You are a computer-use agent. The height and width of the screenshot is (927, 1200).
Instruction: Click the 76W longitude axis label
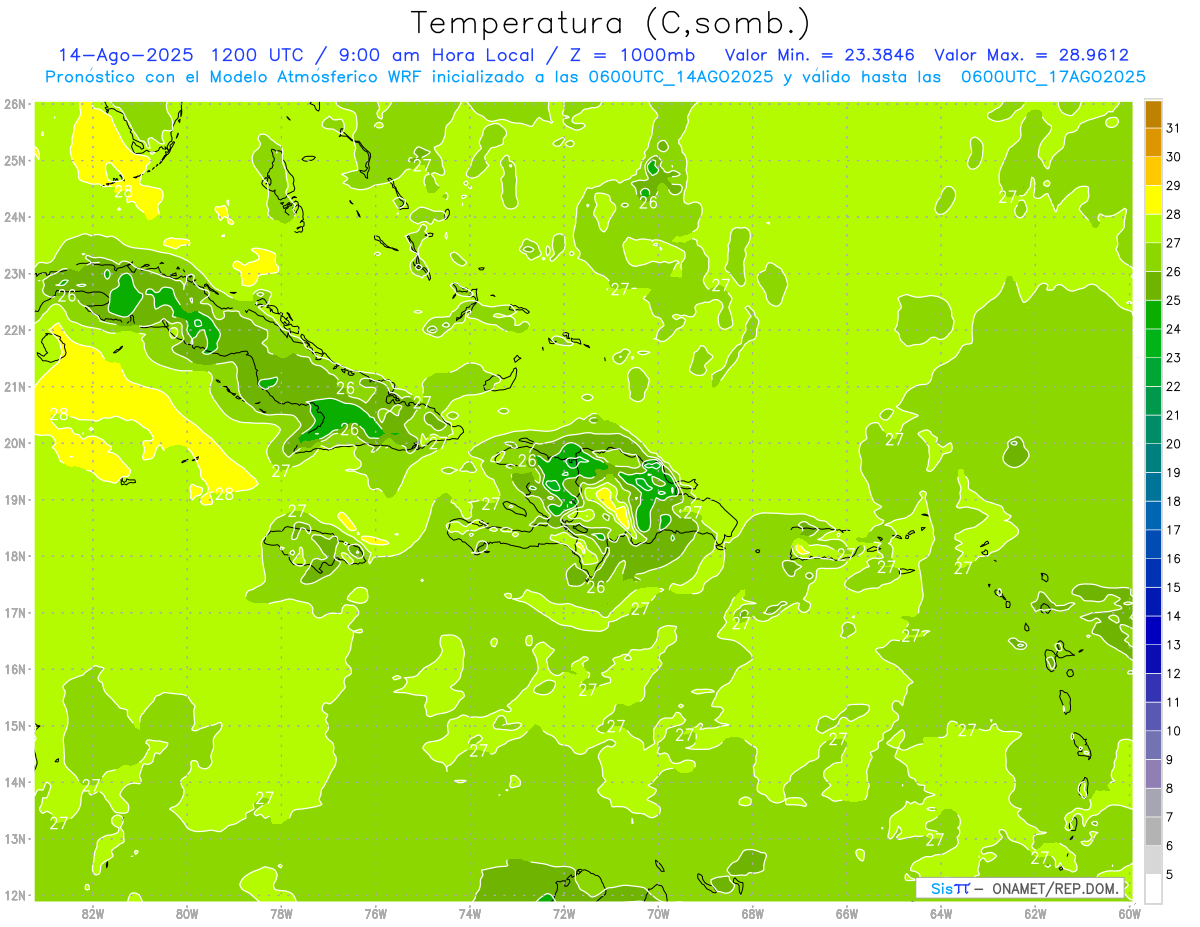375,913
